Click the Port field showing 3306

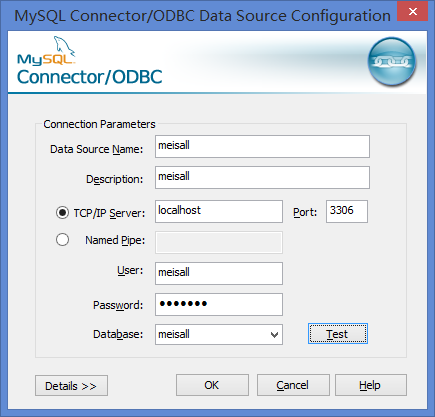[347, 211]
